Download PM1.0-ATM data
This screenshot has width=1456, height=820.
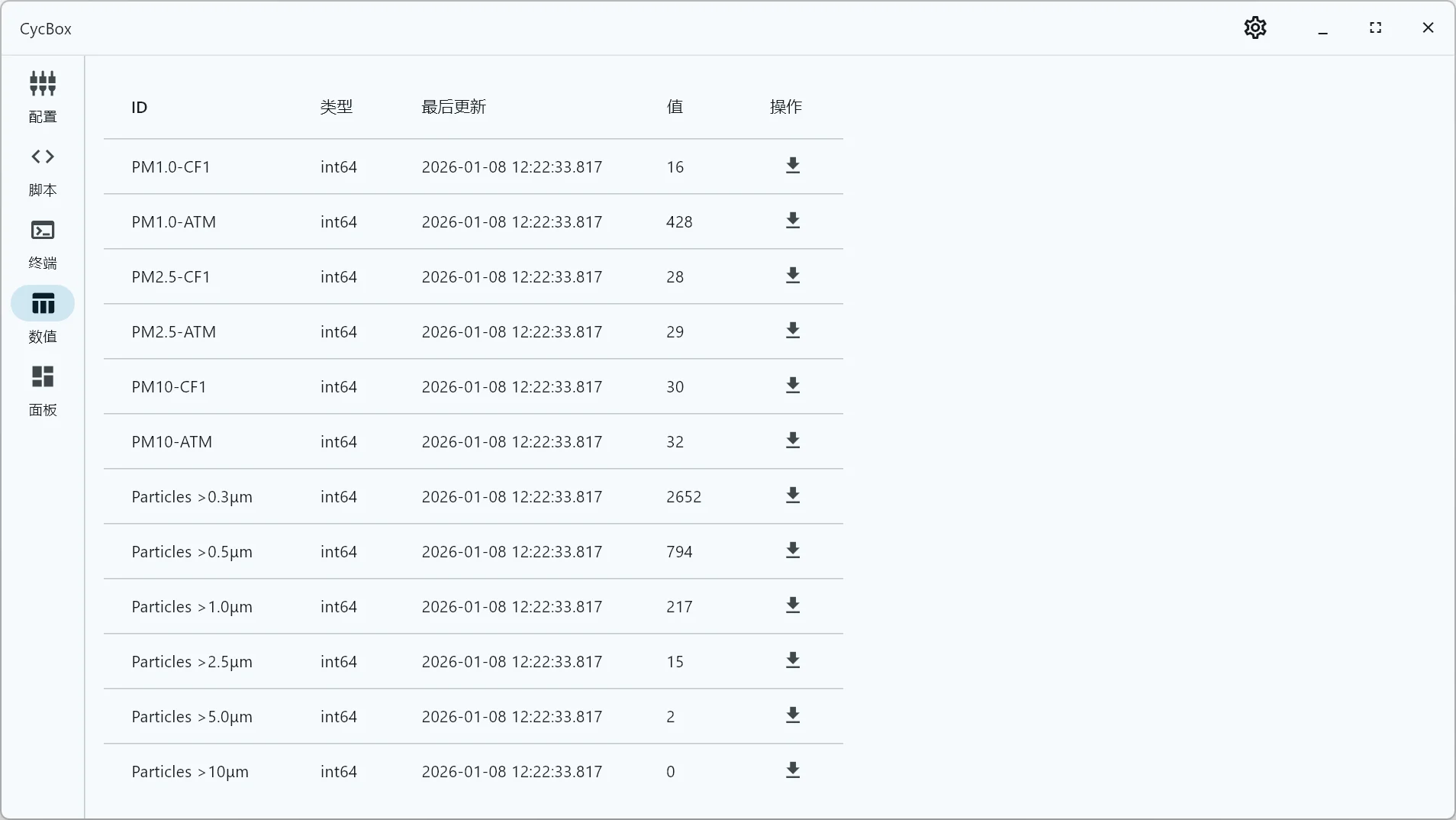click(793, 221)
